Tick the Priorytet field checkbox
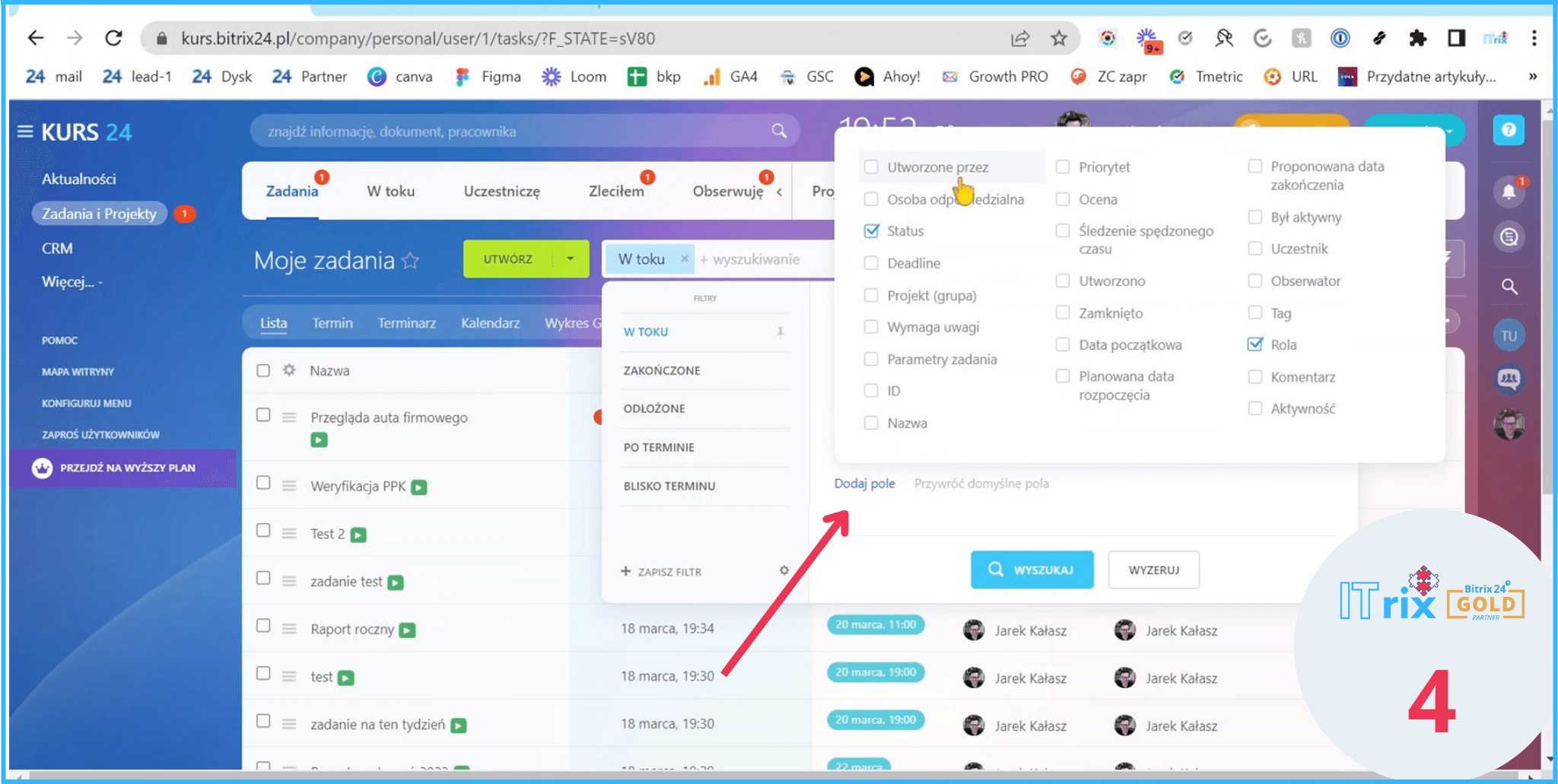This screenshot has width=1558, height=784. [1063, 167]
